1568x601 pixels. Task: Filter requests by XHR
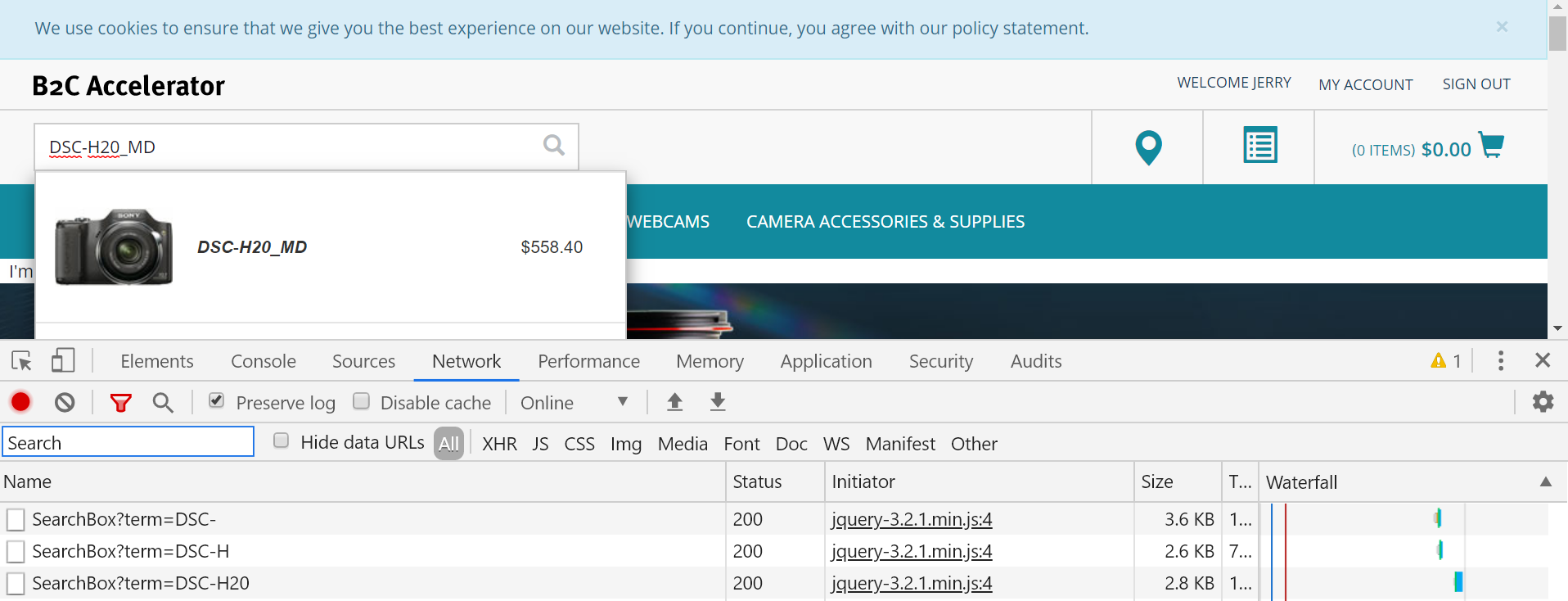(x=499, y=444)
